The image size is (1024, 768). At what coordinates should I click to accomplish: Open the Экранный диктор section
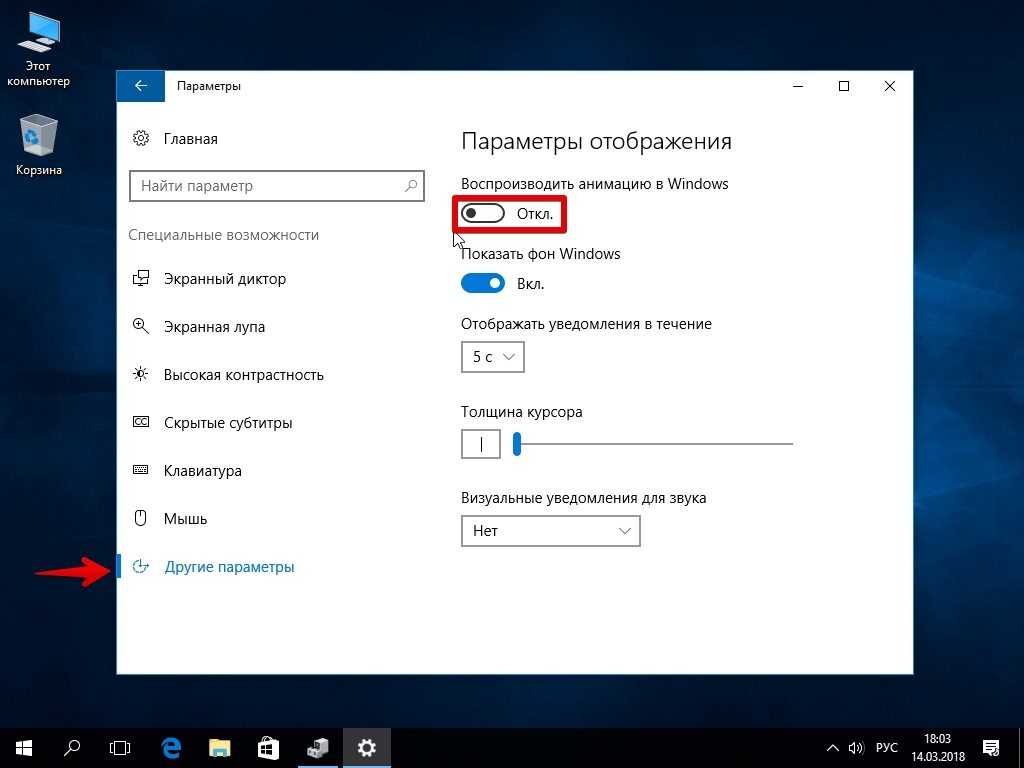pyautogui.click(x=225, y=279)
